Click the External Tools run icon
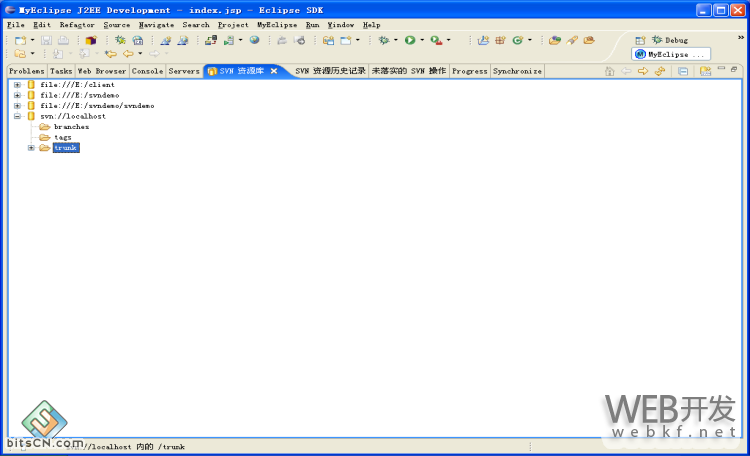Image resolution: width=750 pixels, height=456 pixels. (x=436, y=41)
